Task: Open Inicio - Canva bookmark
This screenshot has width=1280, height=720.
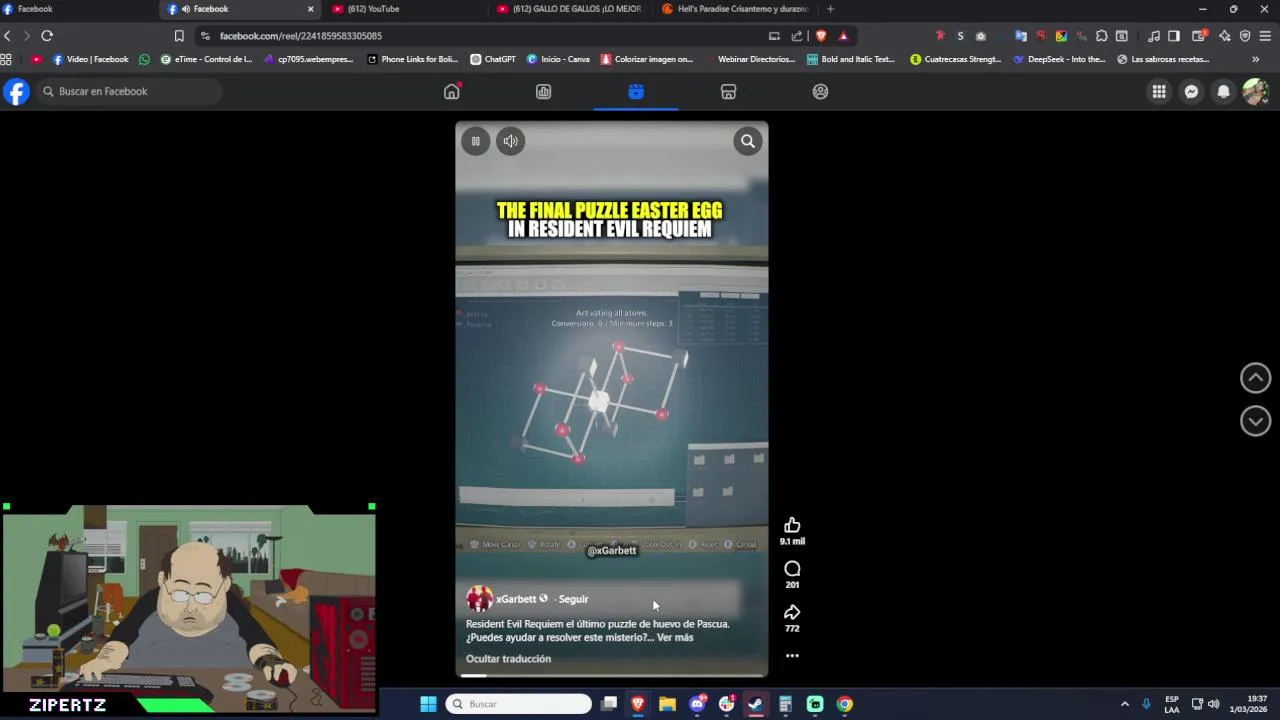Action: coord(558,59)
